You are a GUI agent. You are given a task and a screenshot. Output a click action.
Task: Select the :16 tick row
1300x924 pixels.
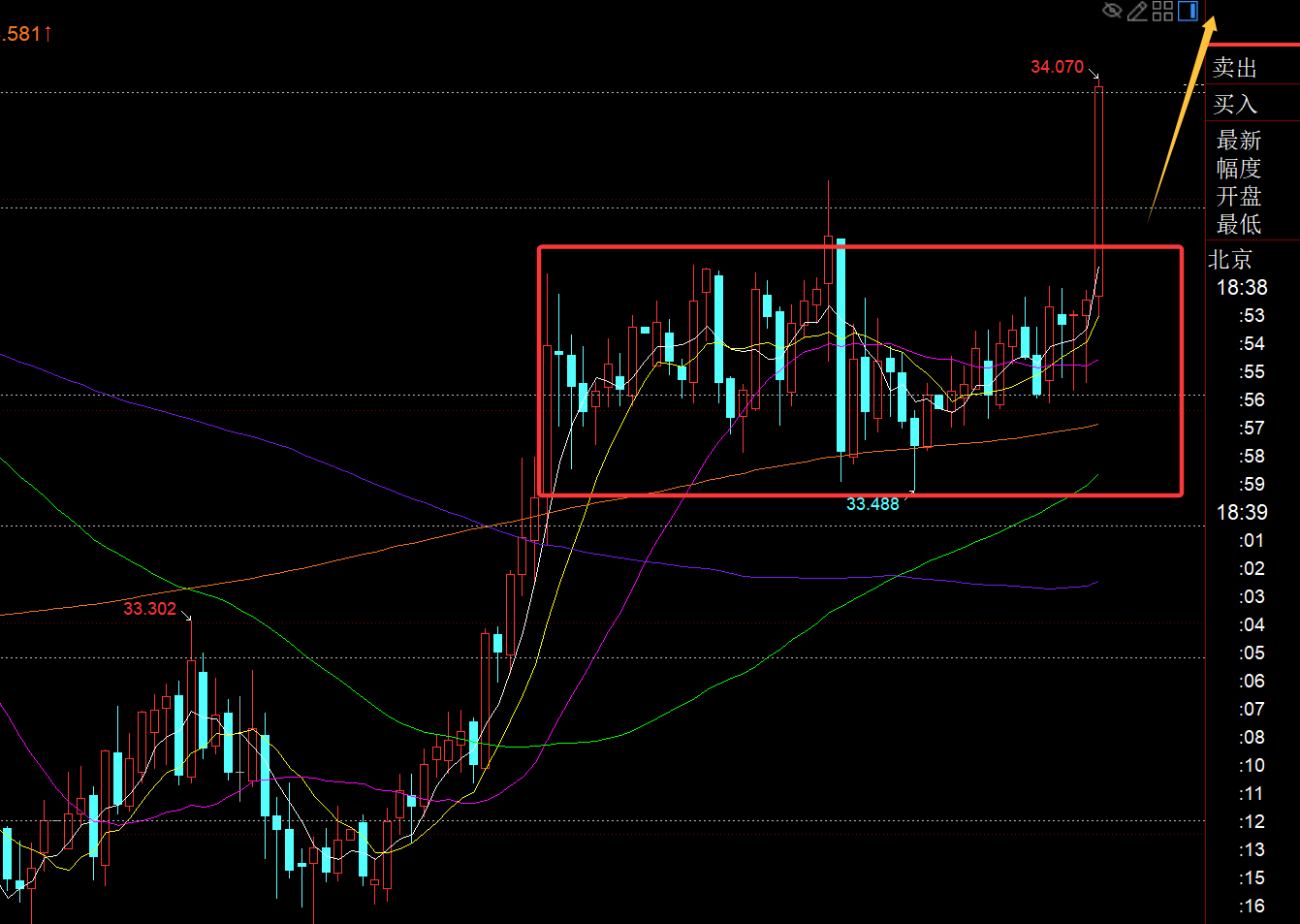[x=1252, y=907]
